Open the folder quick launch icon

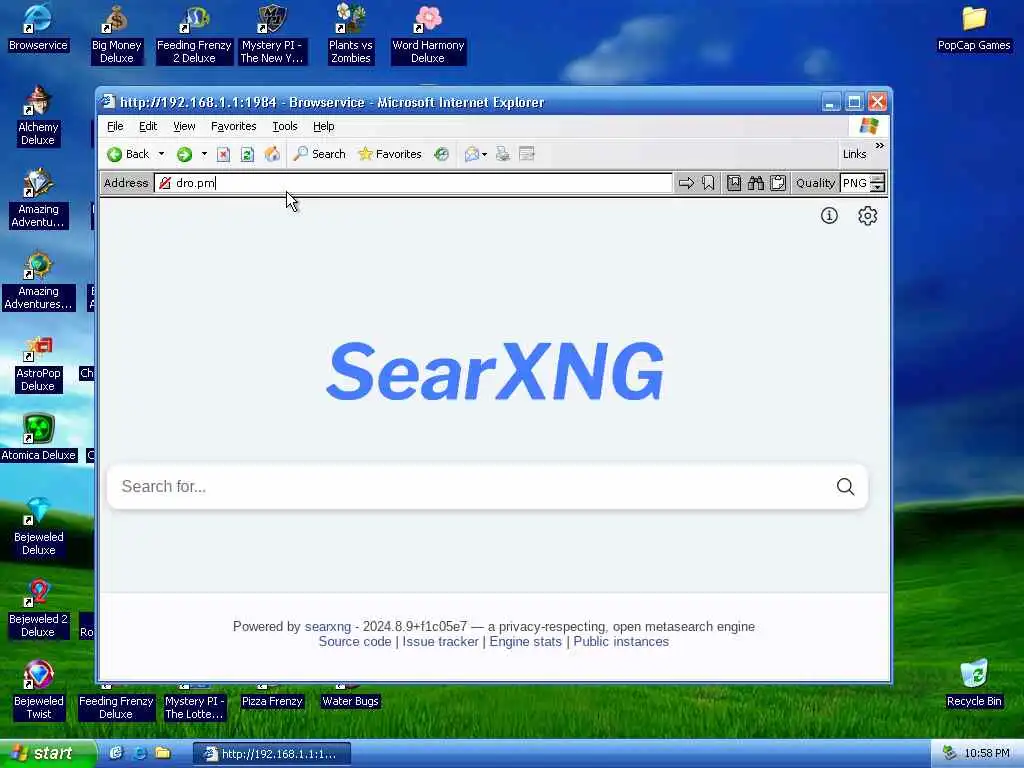tap(163, 754)
